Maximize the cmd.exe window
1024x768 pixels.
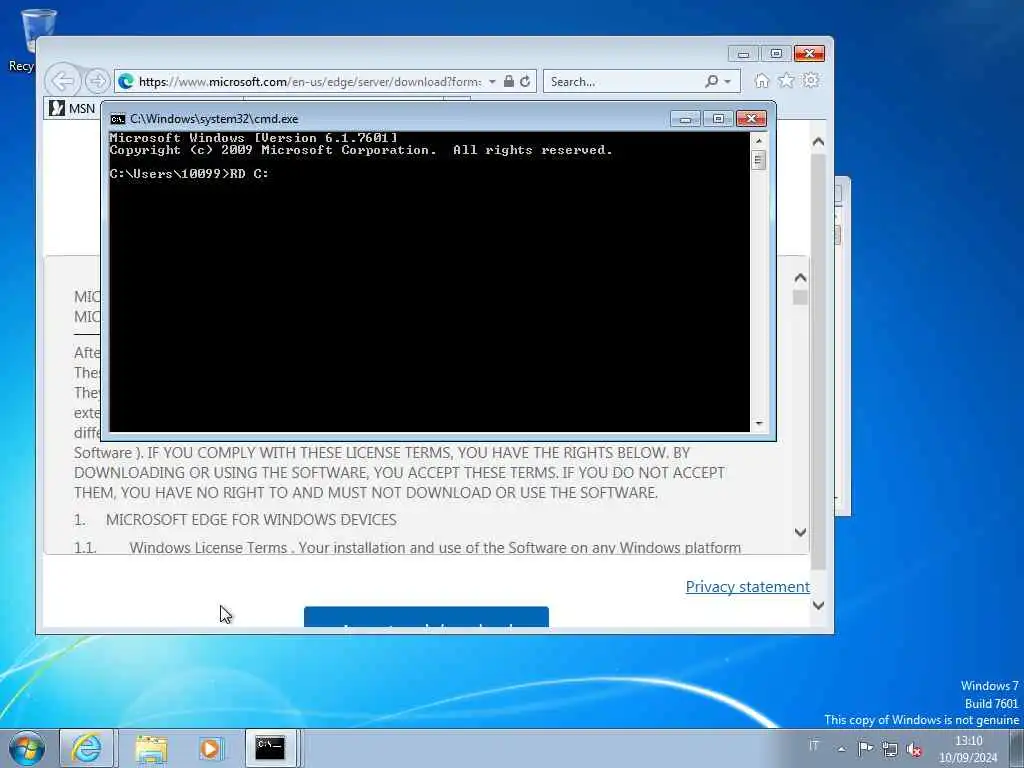(x=718, y=119)
